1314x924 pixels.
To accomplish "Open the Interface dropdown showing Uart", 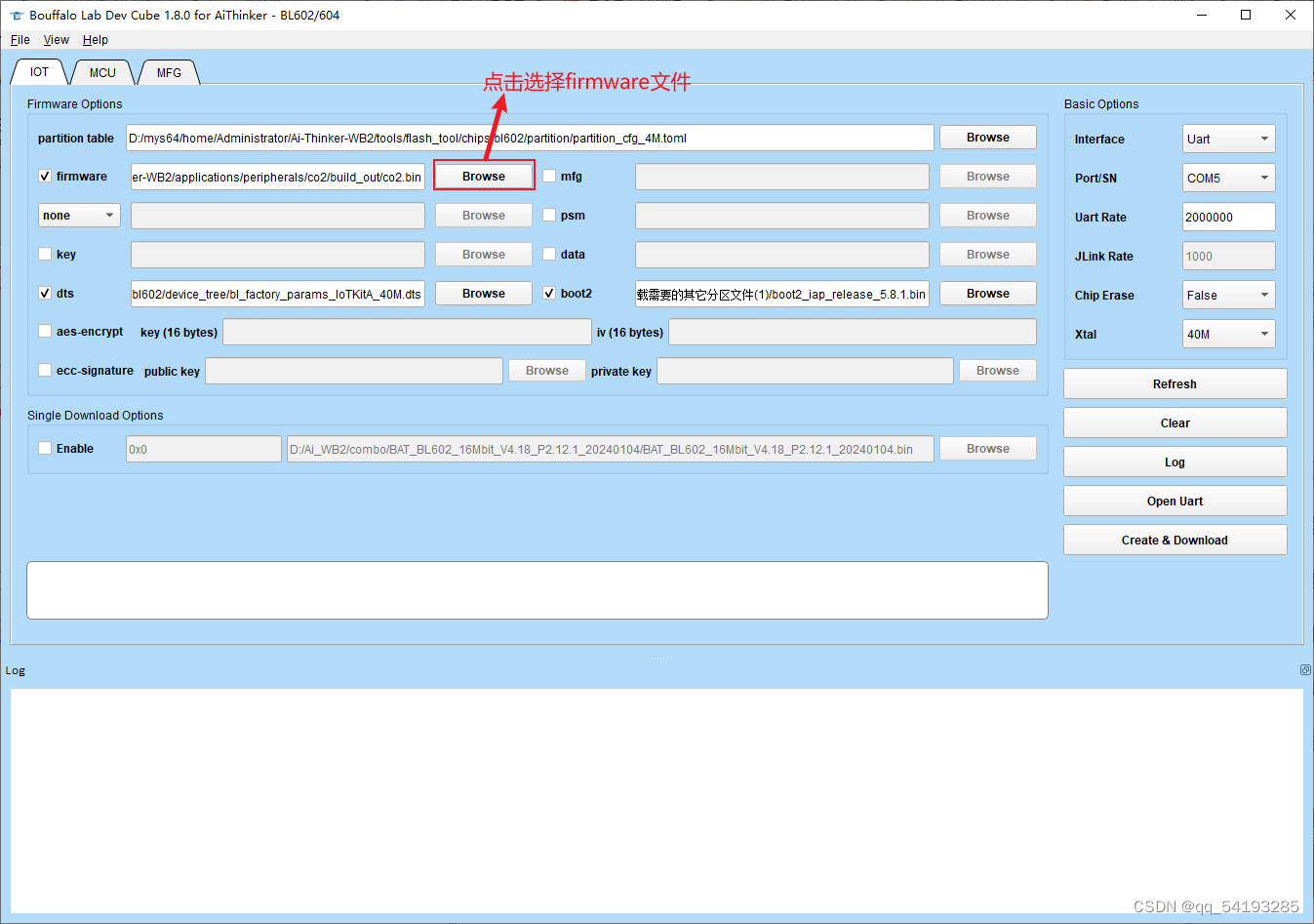I will coord(1228,139).
